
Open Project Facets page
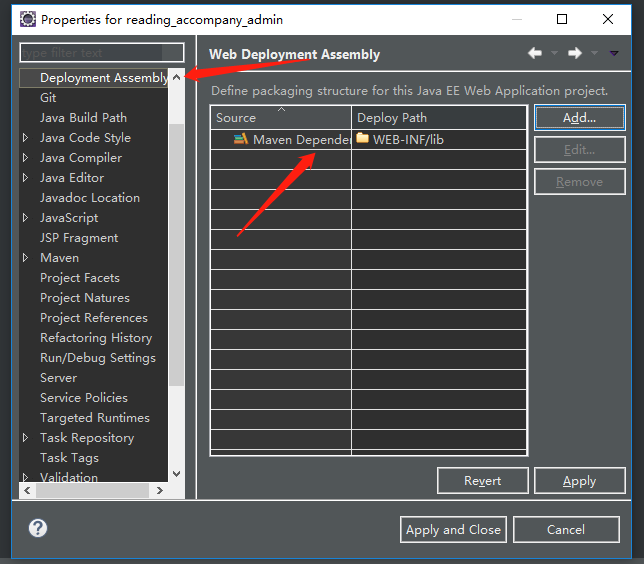click(x=80, y=278)
